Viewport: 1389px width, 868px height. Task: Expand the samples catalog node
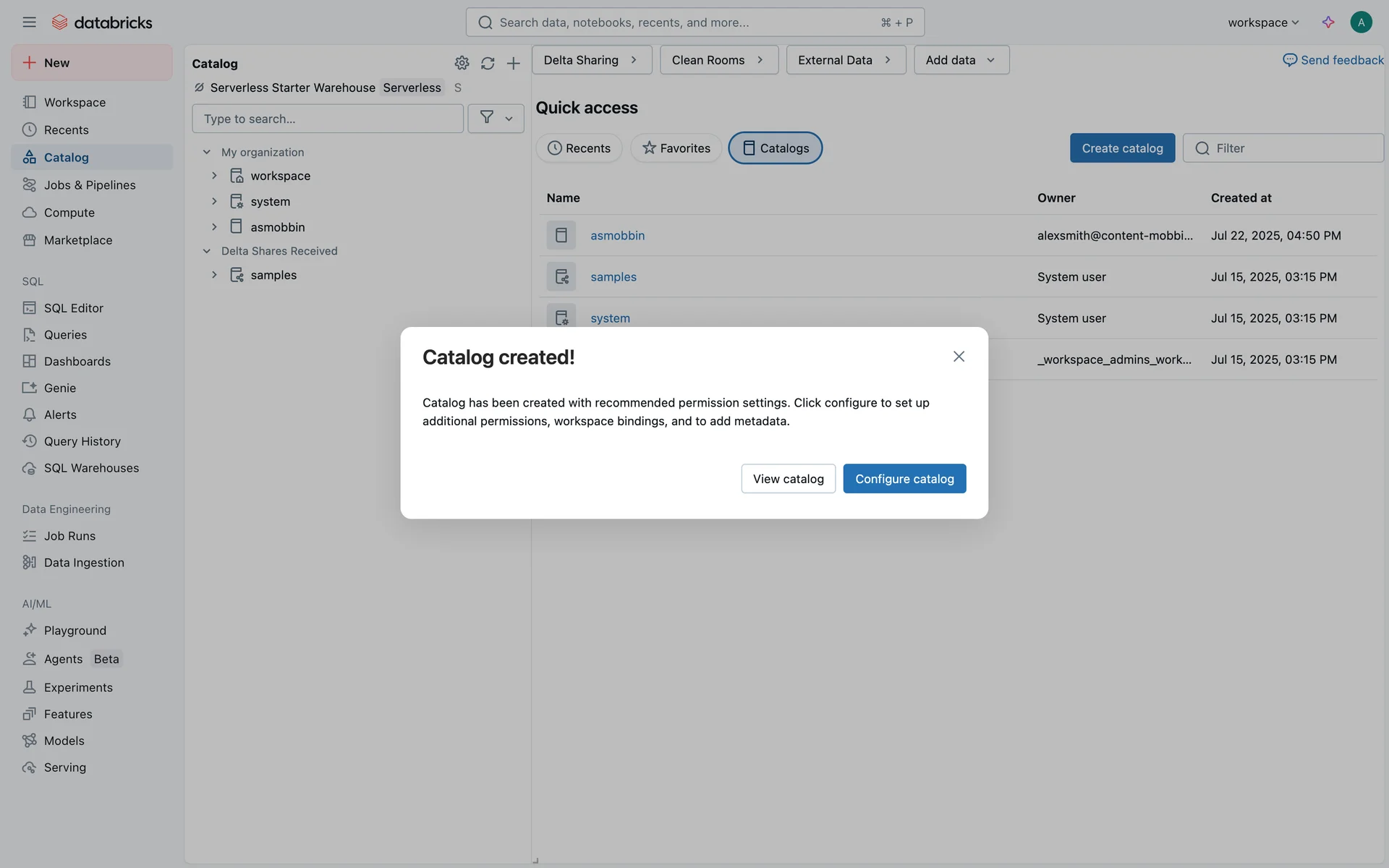(214, 275)
